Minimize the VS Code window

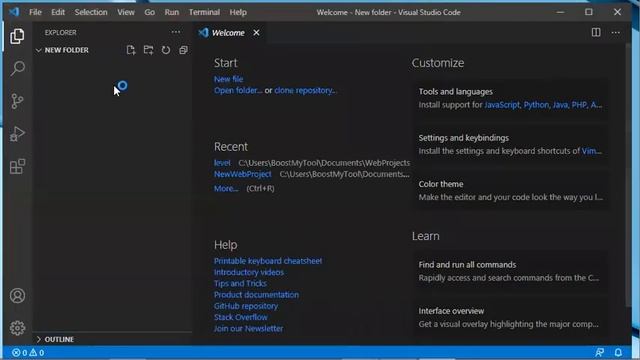click(560, 12)
